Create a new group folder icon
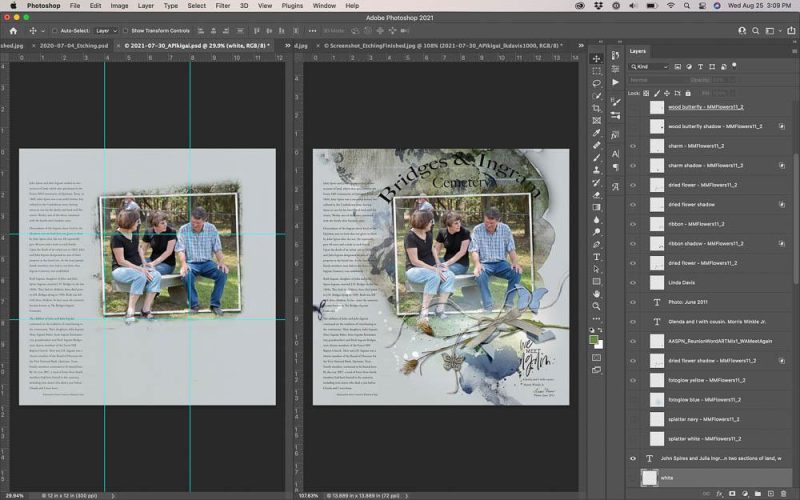Image resolution: width=800 pixels, height=500 pixels. tap(758, 493)
